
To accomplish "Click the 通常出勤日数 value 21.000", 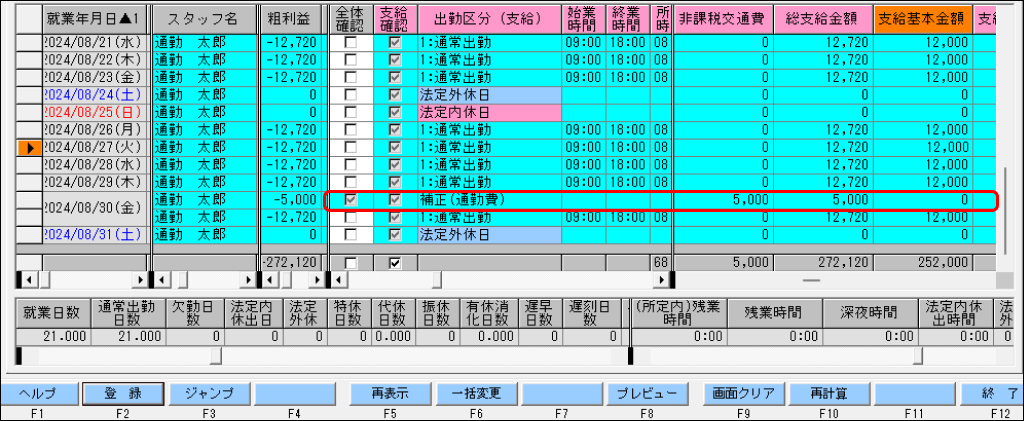I will coord(127,337).
